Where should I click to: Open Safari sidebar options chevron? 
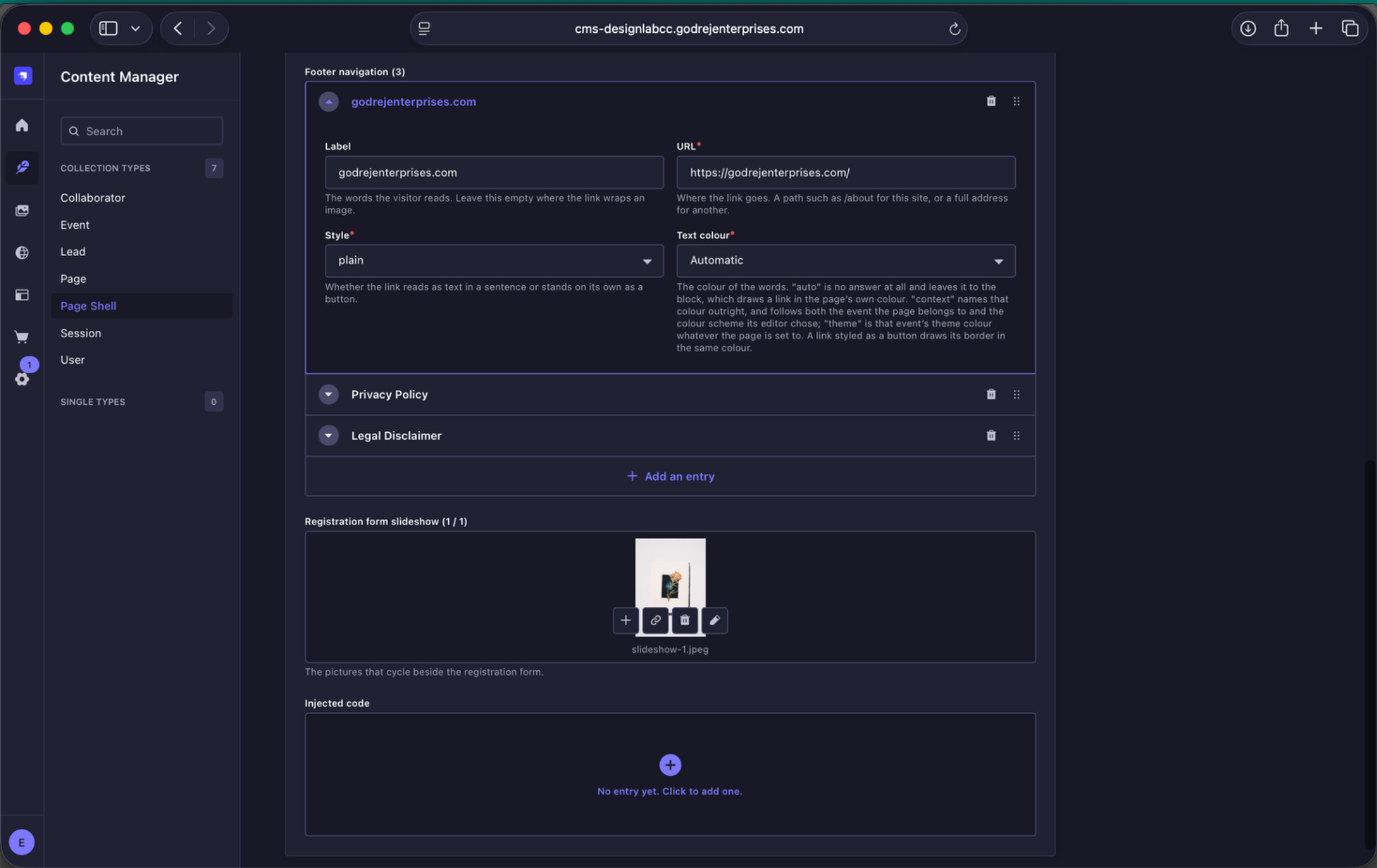(135, 28)
